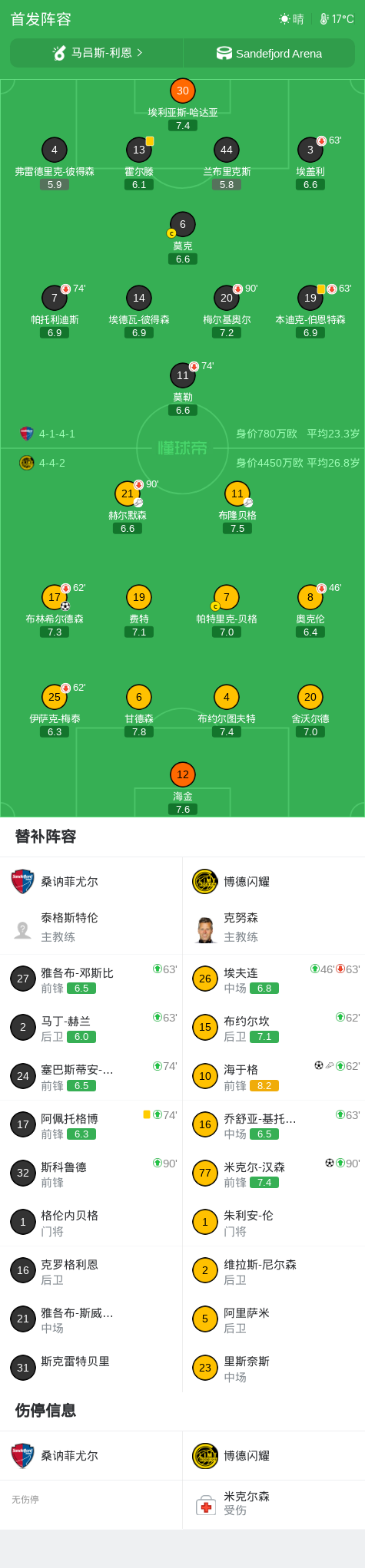Open the 桑讷菲尤尔 team crest under 替补阵容
Image resolution: width=365 pixels, height=1568 pixels.
click(x=23, y=881)
